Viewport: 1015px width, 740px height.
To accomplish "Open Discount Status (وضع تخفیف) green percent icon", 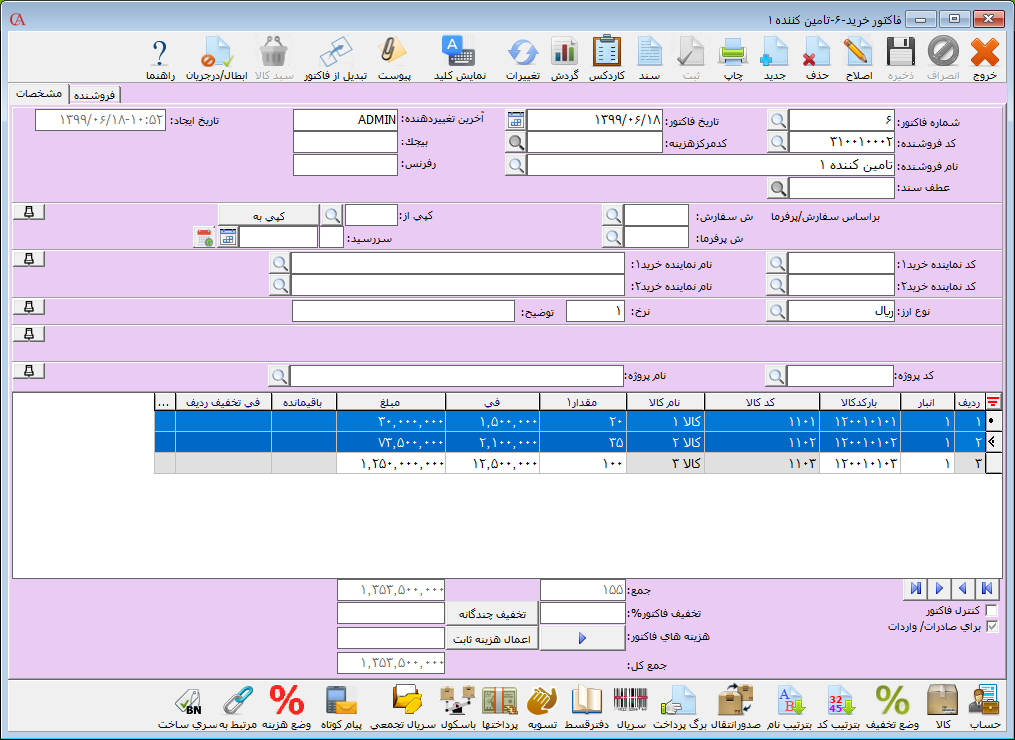I will [893, 704].
